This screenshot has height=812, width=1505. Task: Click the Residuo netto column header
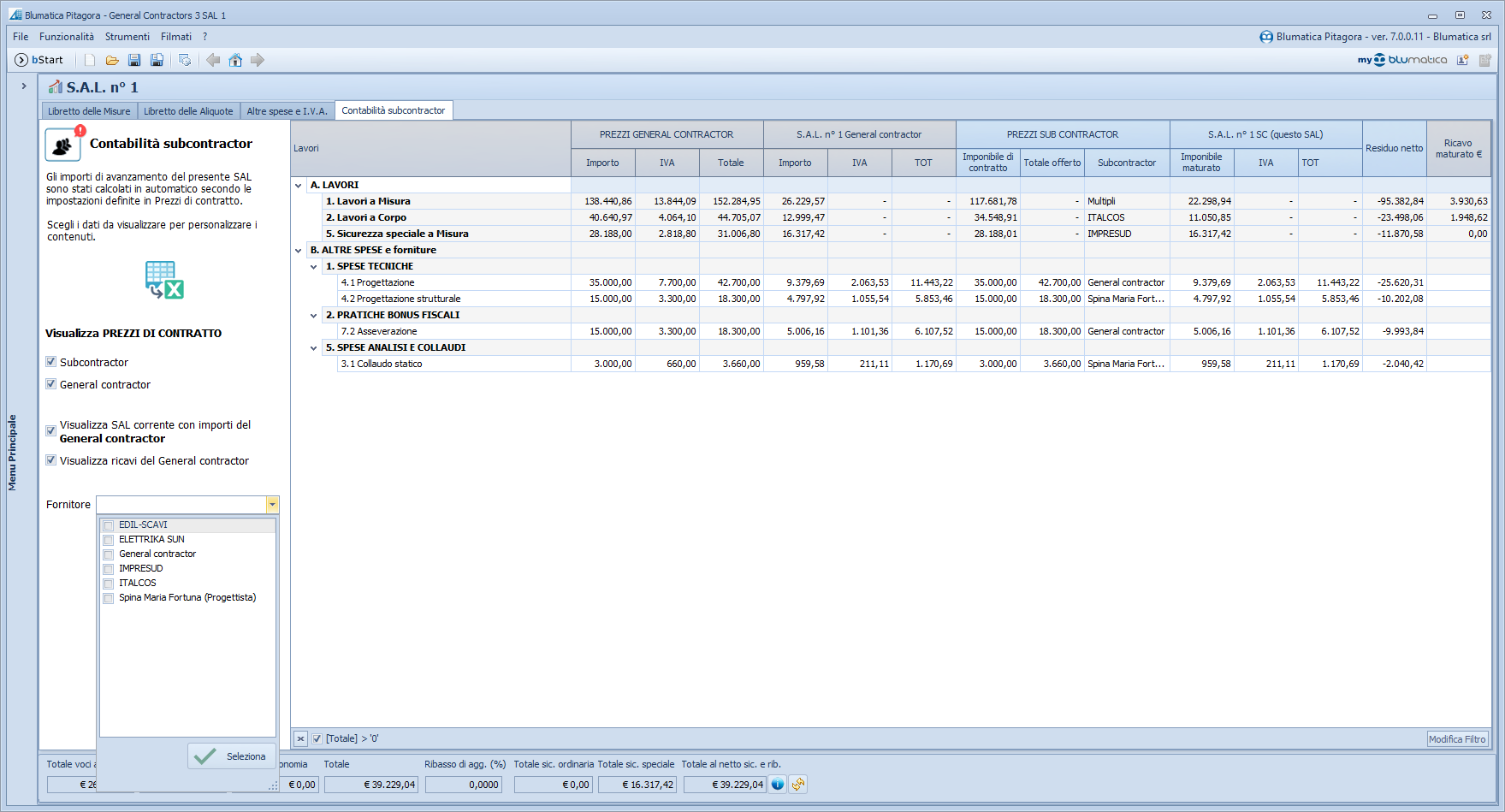(x=1395, y=148)
